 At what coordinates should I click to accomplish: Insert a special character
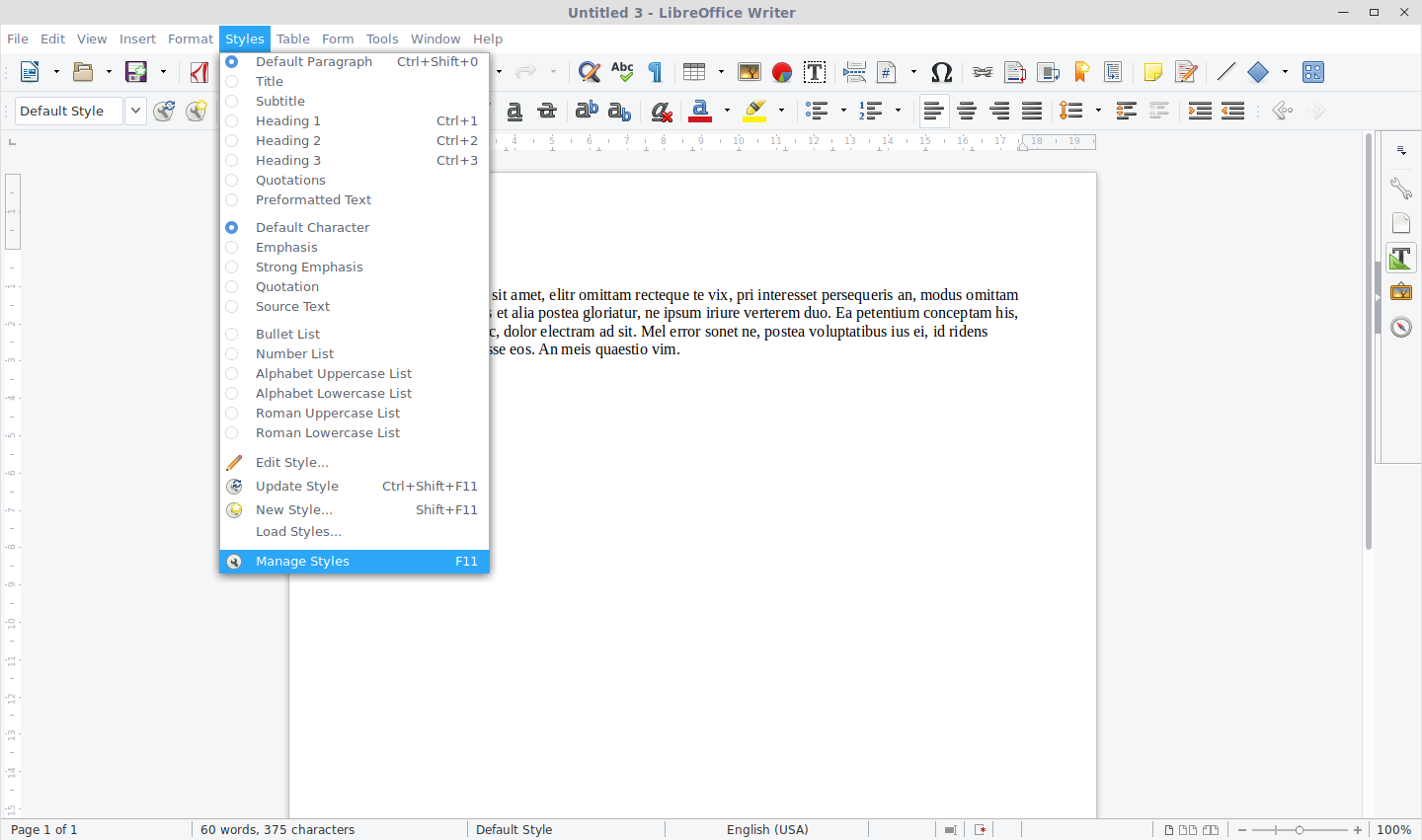pos(941,71)
